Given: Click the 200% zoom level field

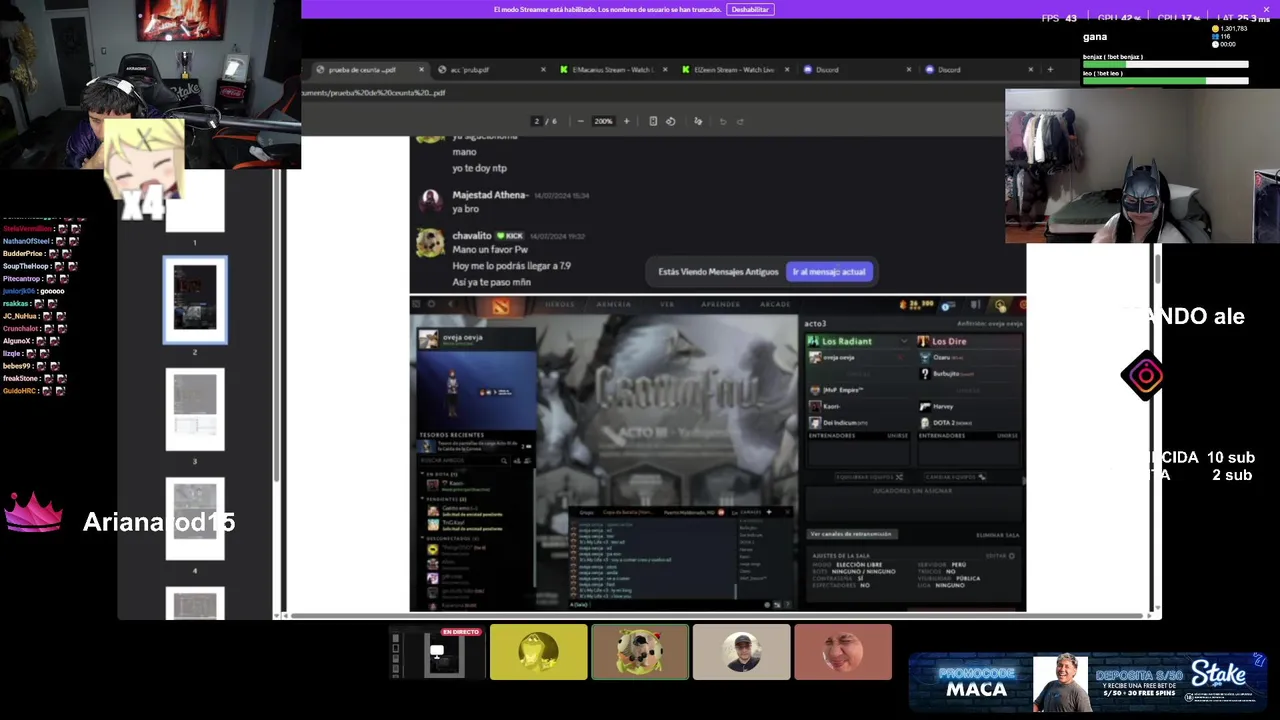Looking at the screenshot, I should click(x=603, y=121).
